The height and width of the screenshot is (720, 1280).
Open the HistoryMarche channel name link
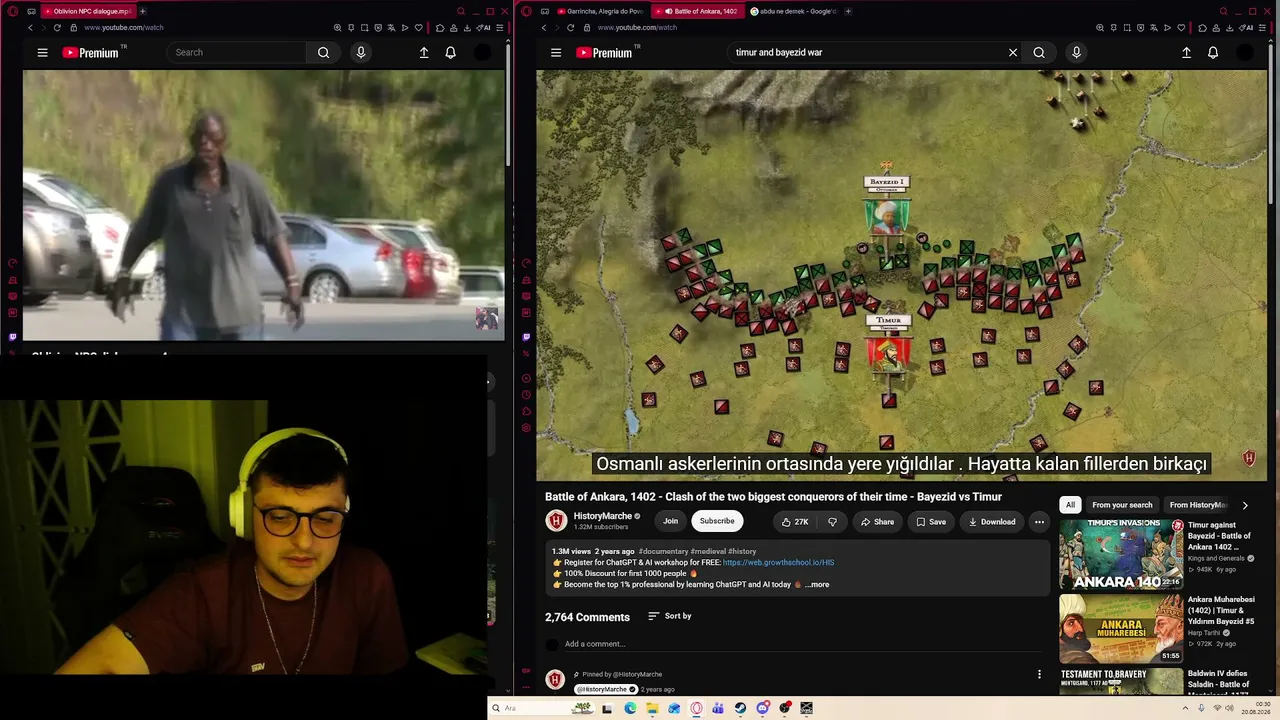603,516
